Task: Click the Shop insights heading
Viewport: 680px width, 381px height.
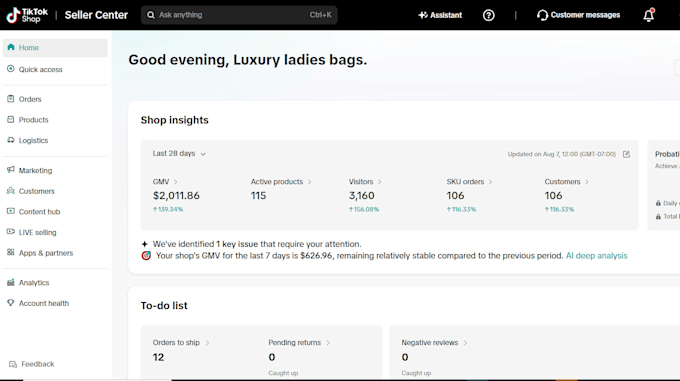Action: tap(174, 120)
